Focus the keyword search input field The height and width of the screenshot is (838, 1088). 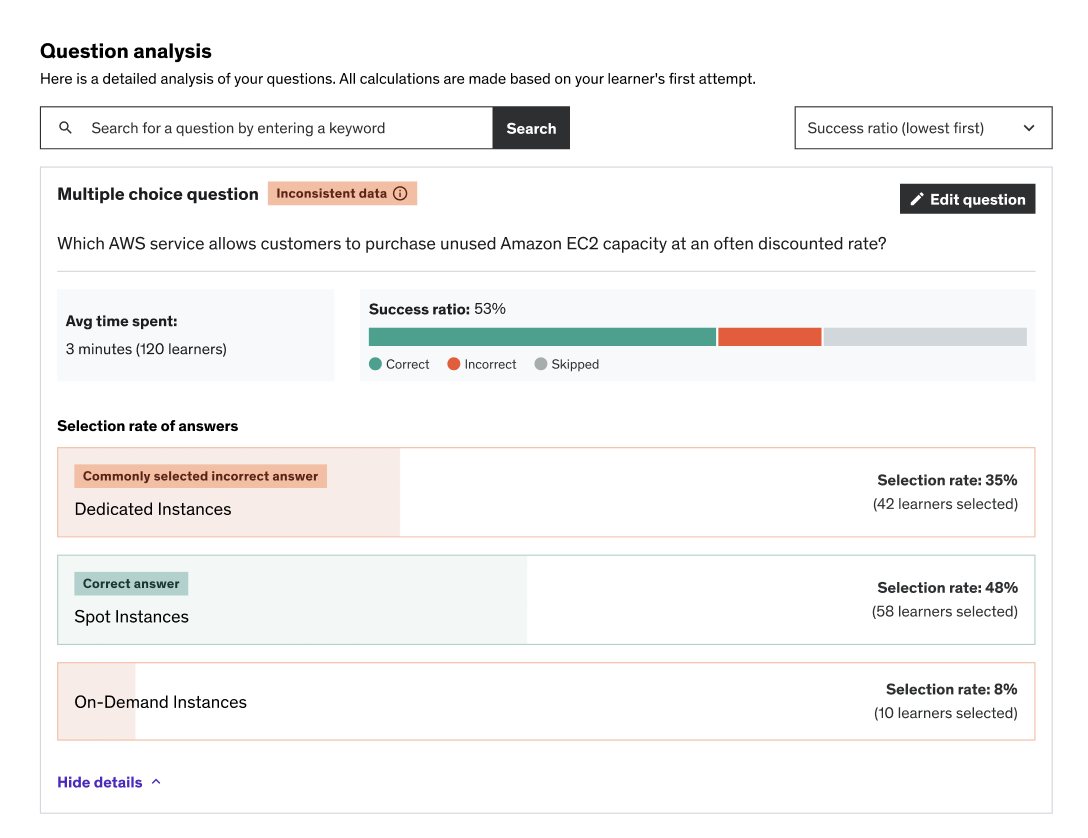pyautogui.click(x=288, y=128)
